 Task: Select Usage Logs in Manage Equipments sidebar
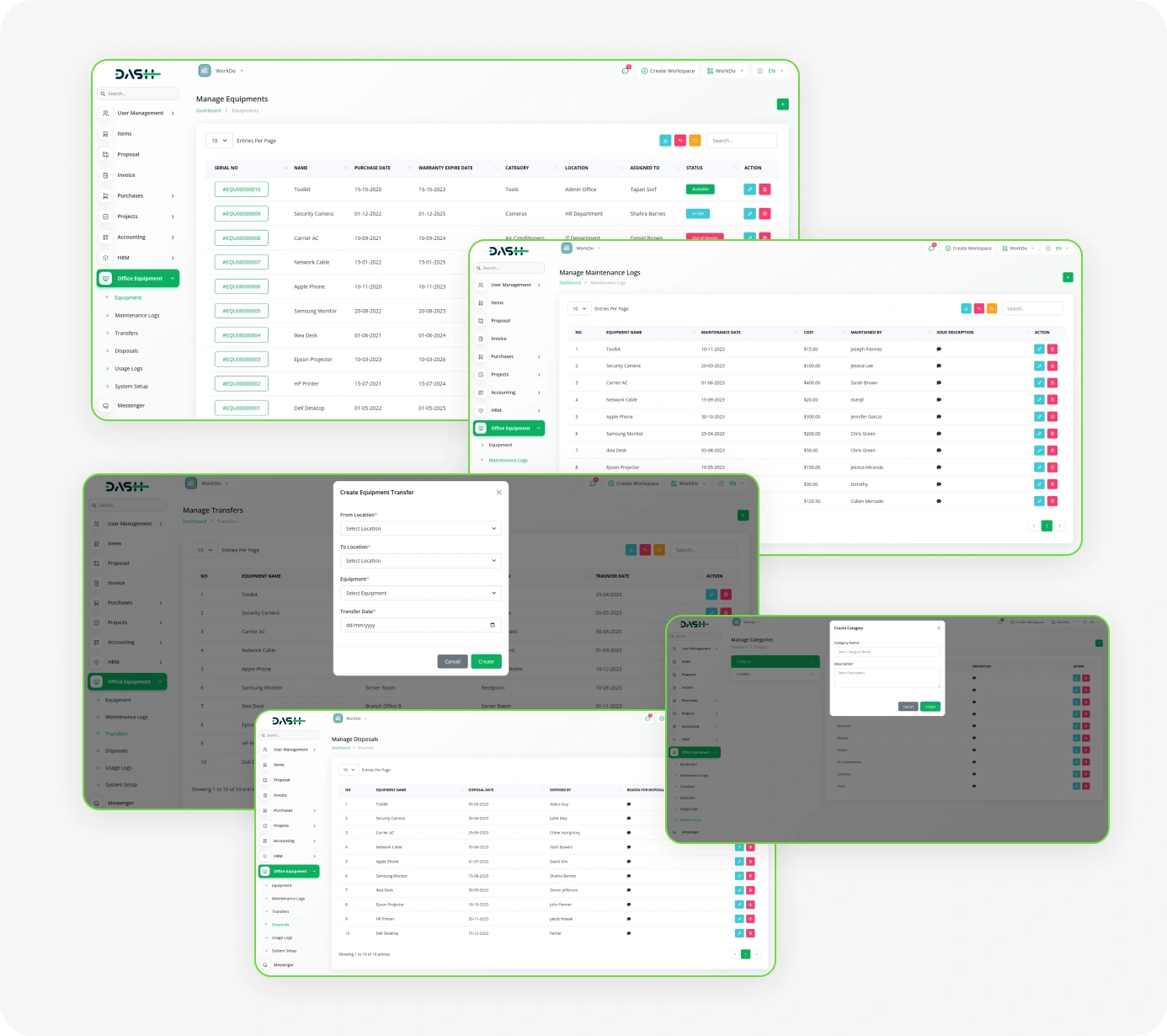[129, 369]
